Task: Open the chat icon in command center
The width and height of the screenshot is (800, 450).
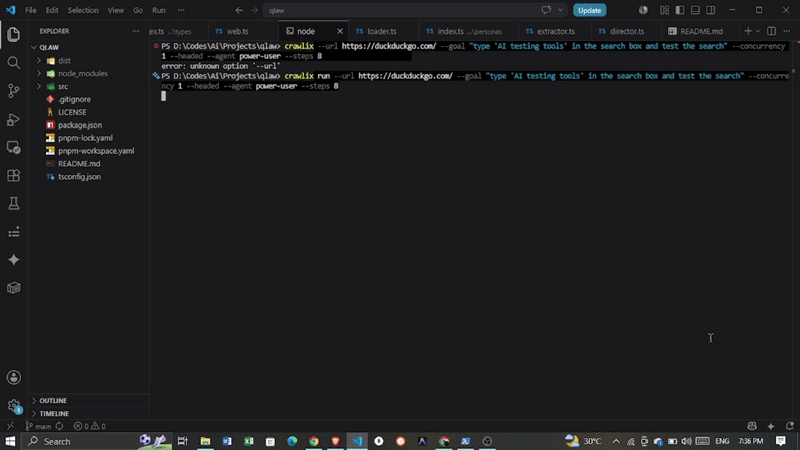Action: tap(546, 10)
